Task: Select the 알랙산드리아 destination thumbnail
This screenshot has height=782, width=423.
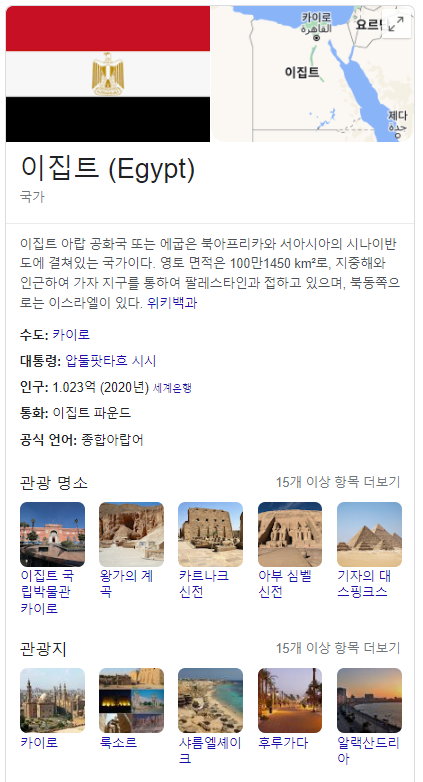Action: click(369, 700)
